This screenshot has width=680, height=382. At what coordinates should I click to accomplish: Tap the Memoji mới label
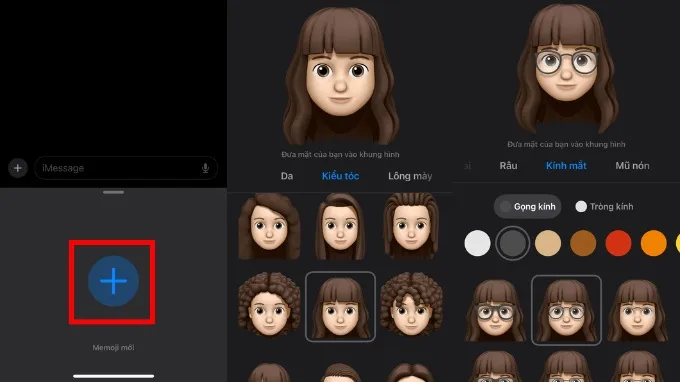coord(113,347)
